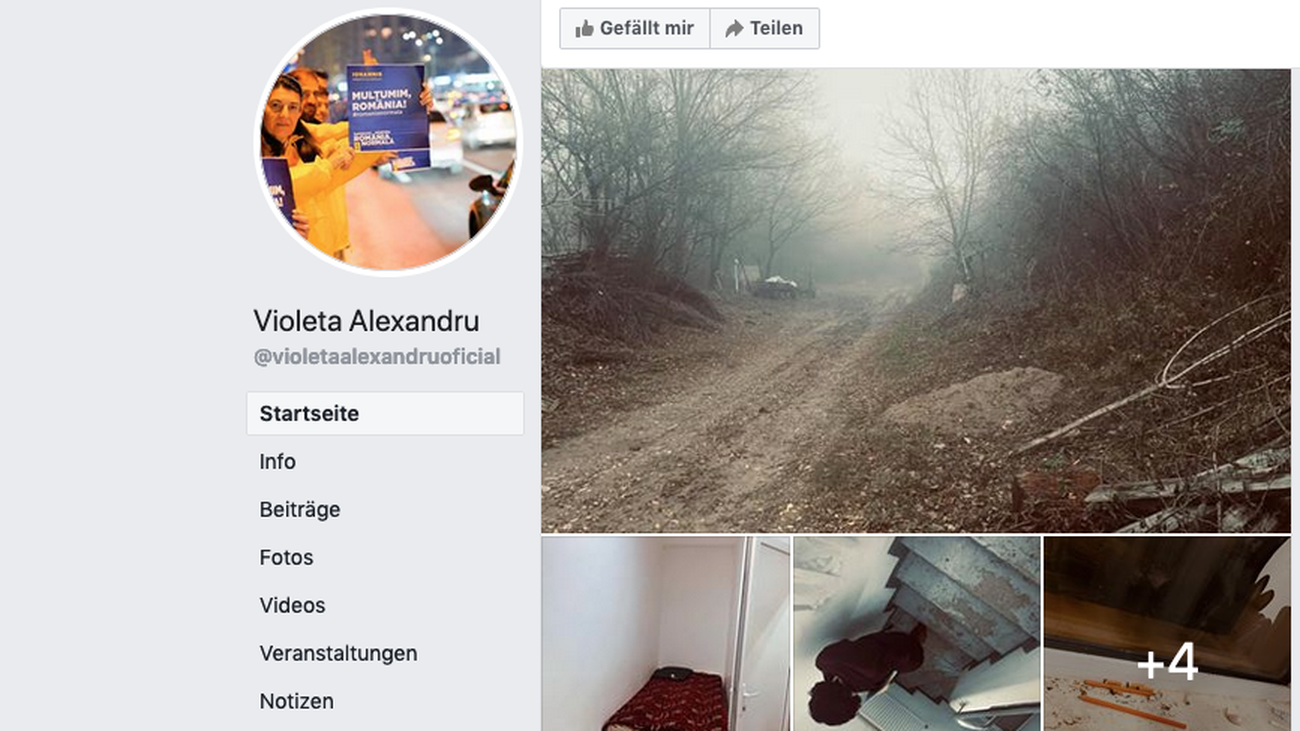Click the Teilen button

pyautogui.click(x=764, y=28)
